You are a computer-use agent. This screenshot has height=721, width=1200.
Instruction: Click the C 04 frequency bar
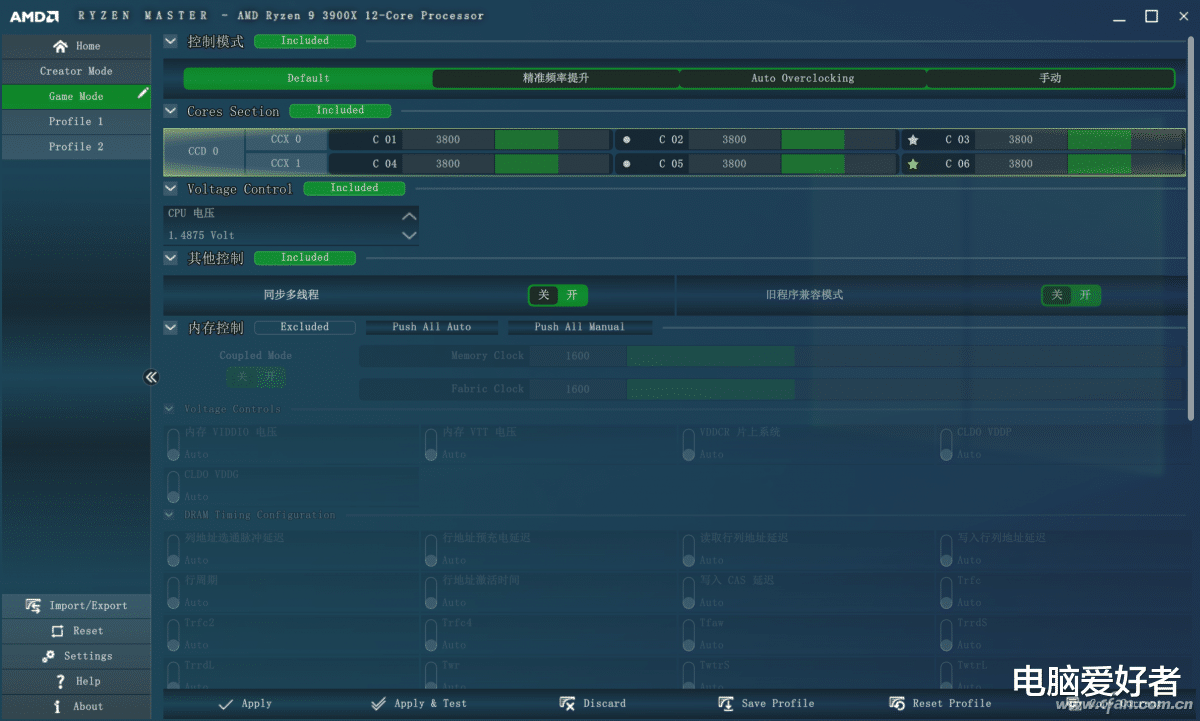(x=552, y=164)
